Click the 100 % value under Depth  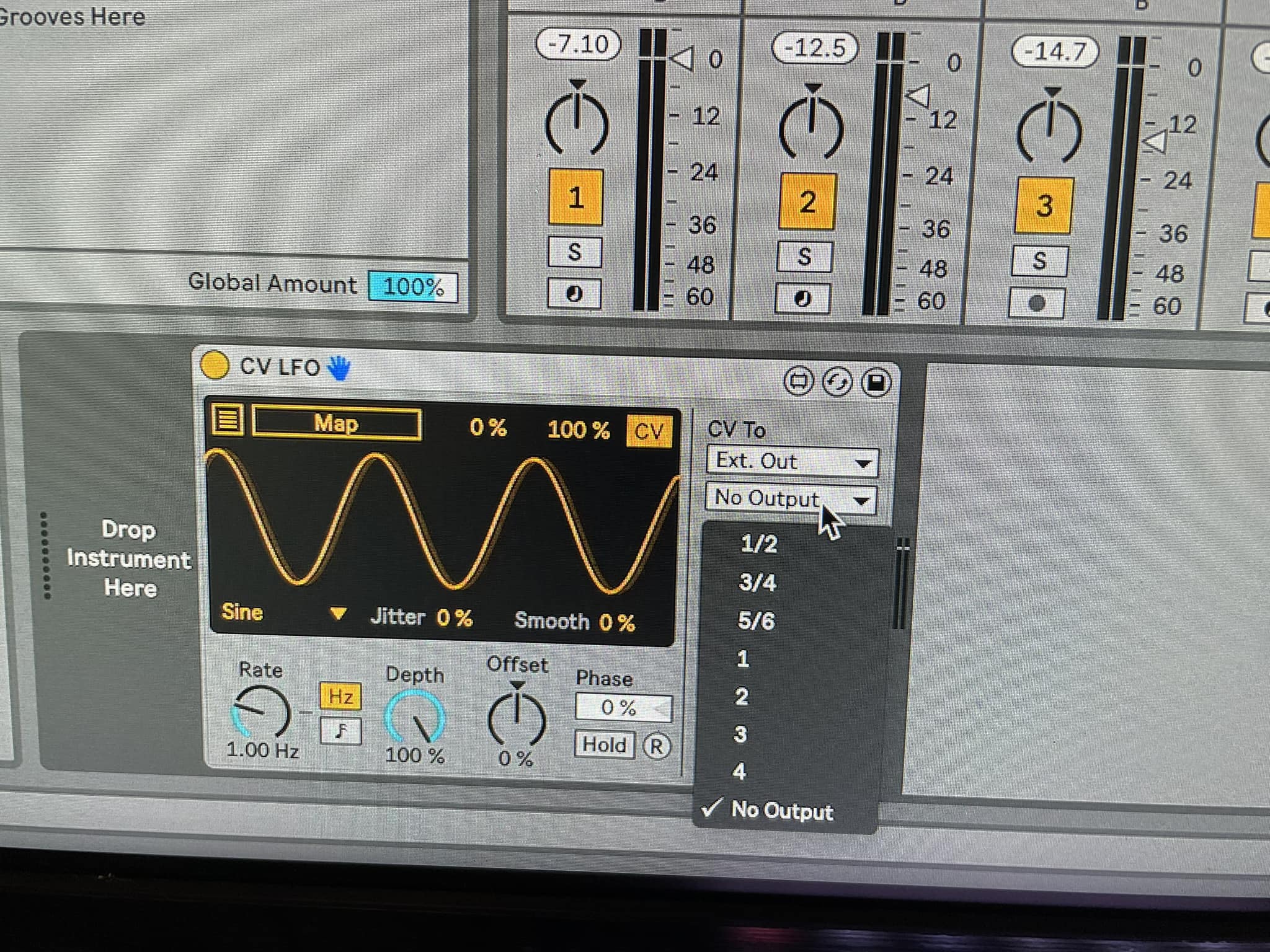[x=415, y=755]
